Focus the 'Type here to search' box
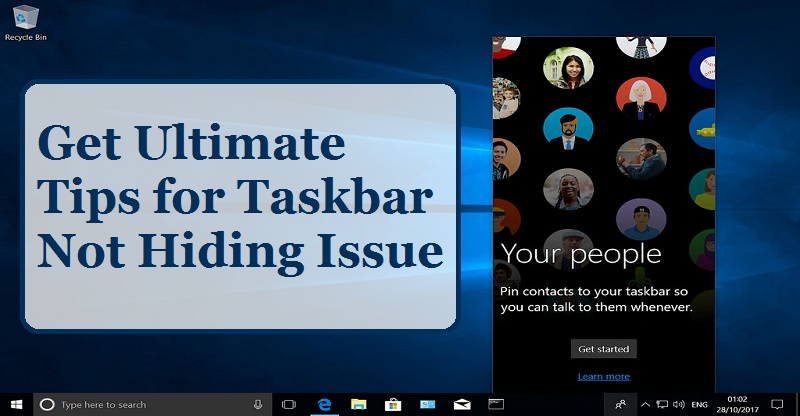800x416 pixels. click(x=153, y=405)
